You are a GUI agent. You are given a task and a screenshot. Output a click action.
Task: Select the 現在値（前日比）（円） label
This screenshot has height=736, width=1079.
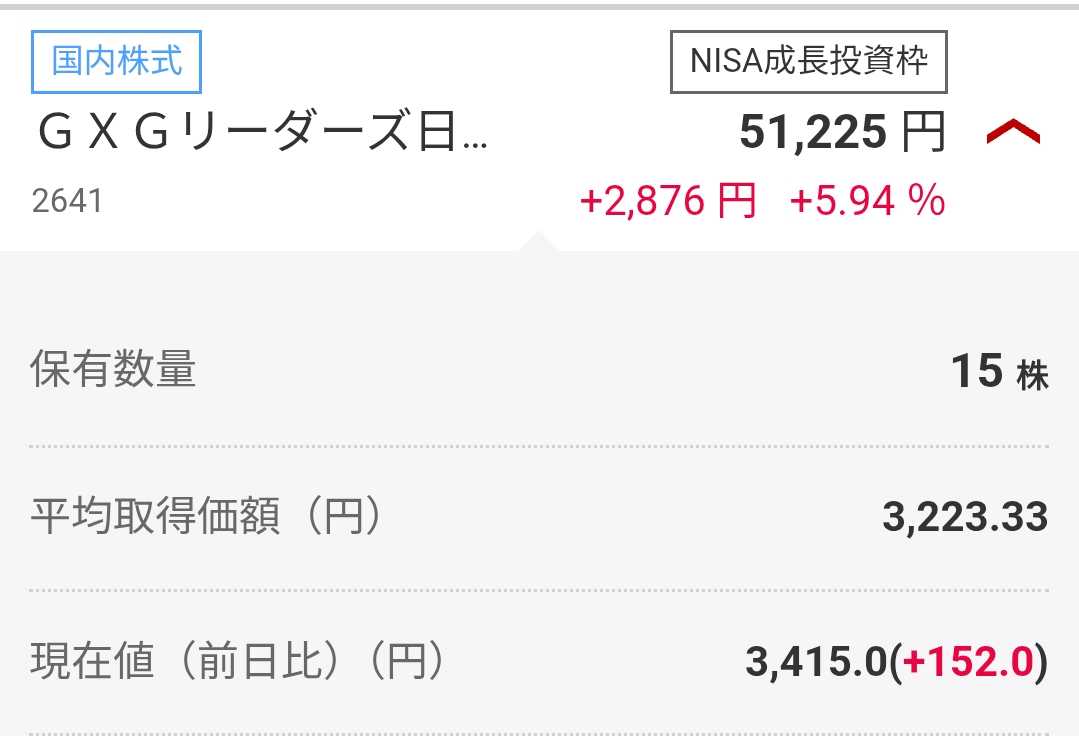[x=237, y=660]
